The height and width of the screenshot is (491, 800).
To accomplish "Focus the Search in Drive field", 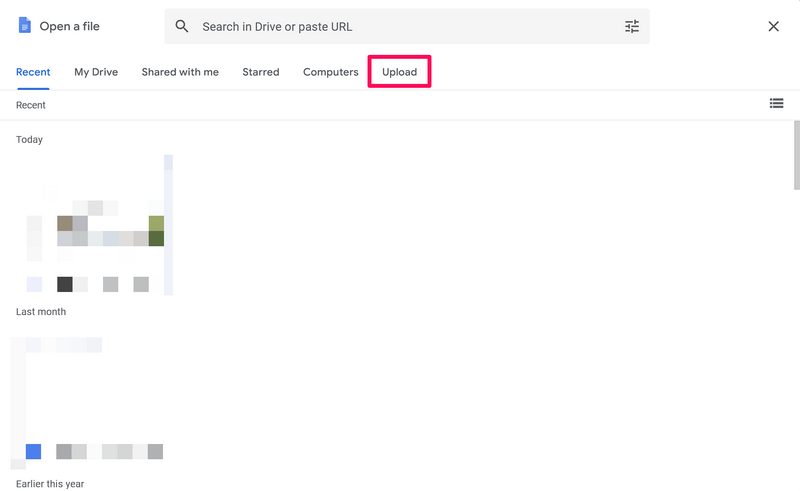I will (x=400, y=27).
